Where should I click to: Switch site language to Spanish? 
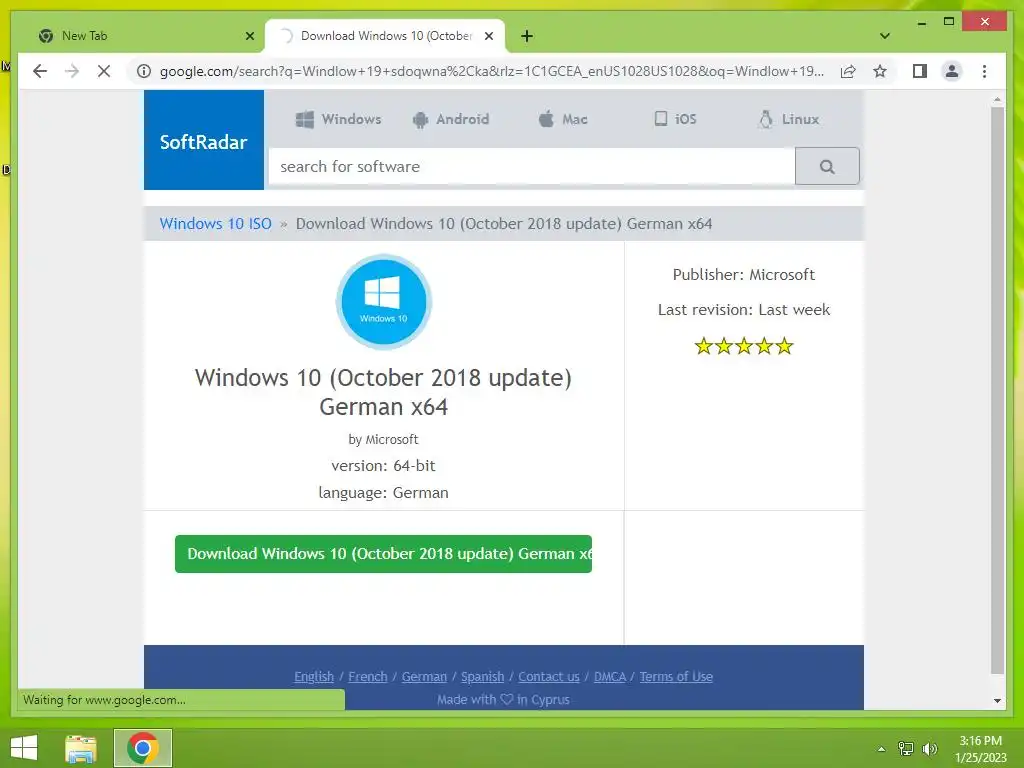tap(483, 677)
